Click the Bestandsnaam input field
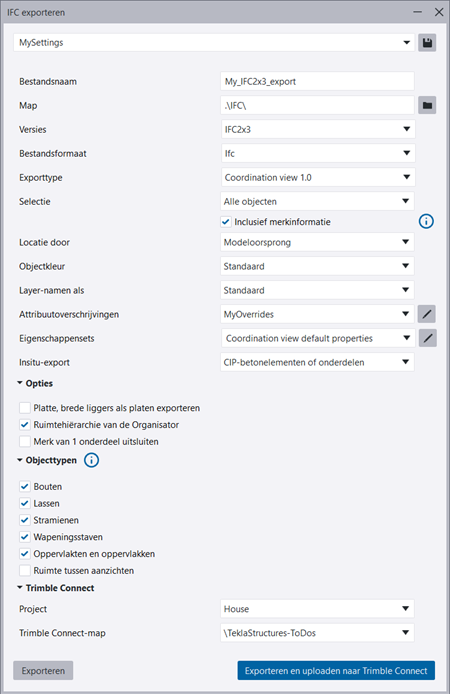Viewport: 450px width, 694px height. [317, 81]
